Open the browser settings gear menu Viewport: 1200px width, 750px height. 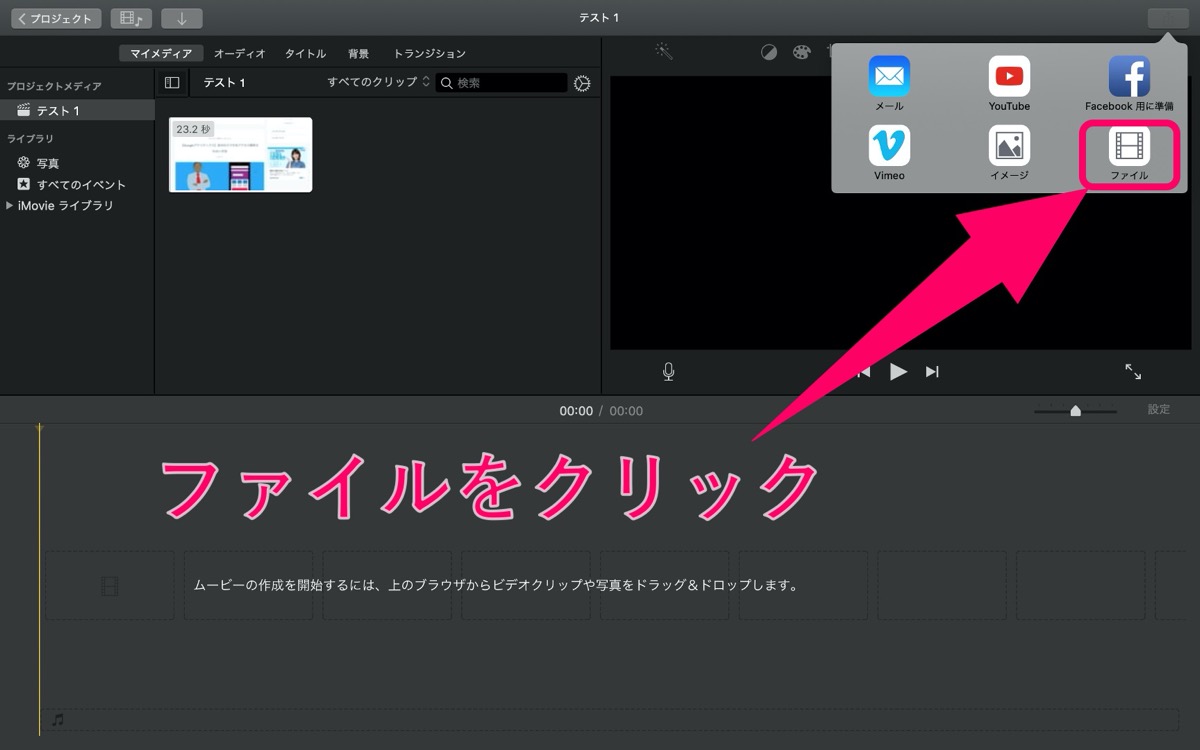pos(582,83)
